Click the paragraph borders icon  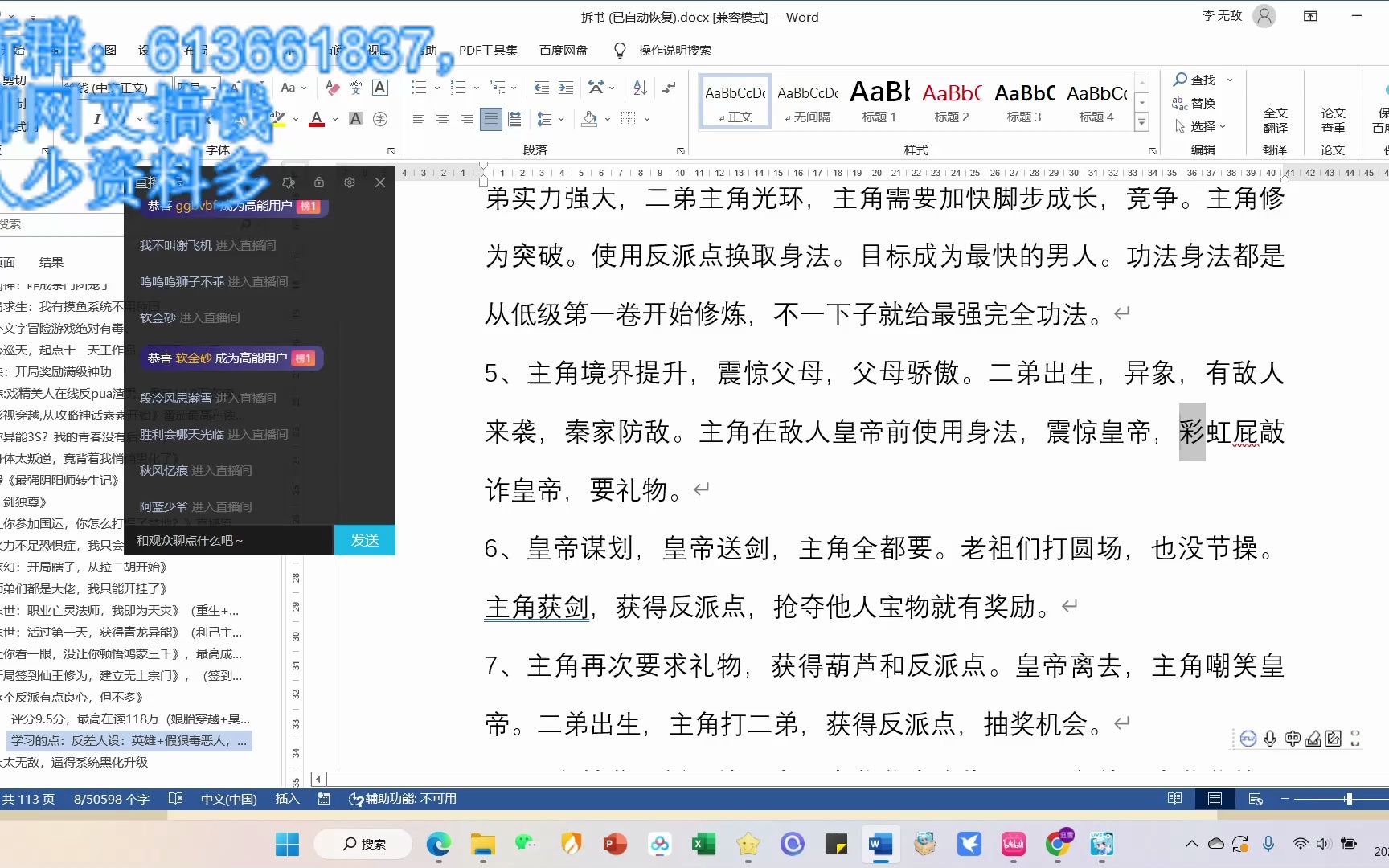629,119
